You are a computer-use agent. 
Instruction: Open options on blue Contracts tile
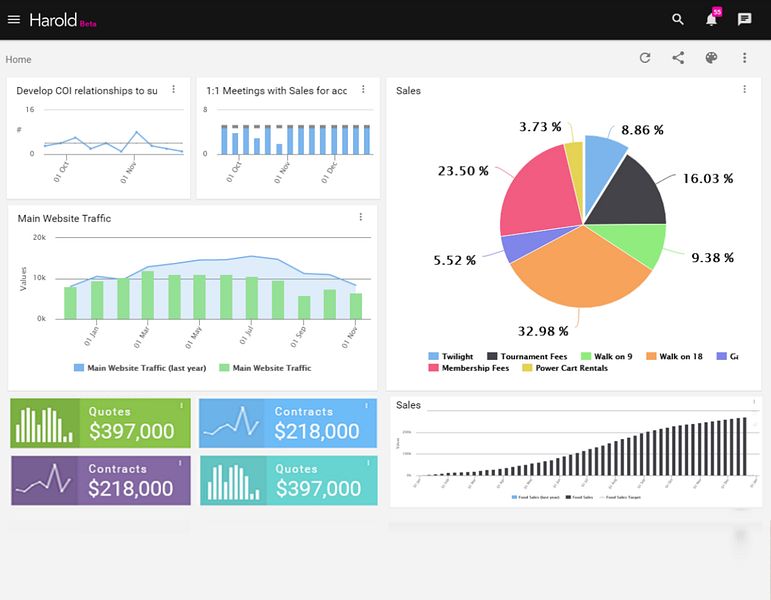point(366,406)
